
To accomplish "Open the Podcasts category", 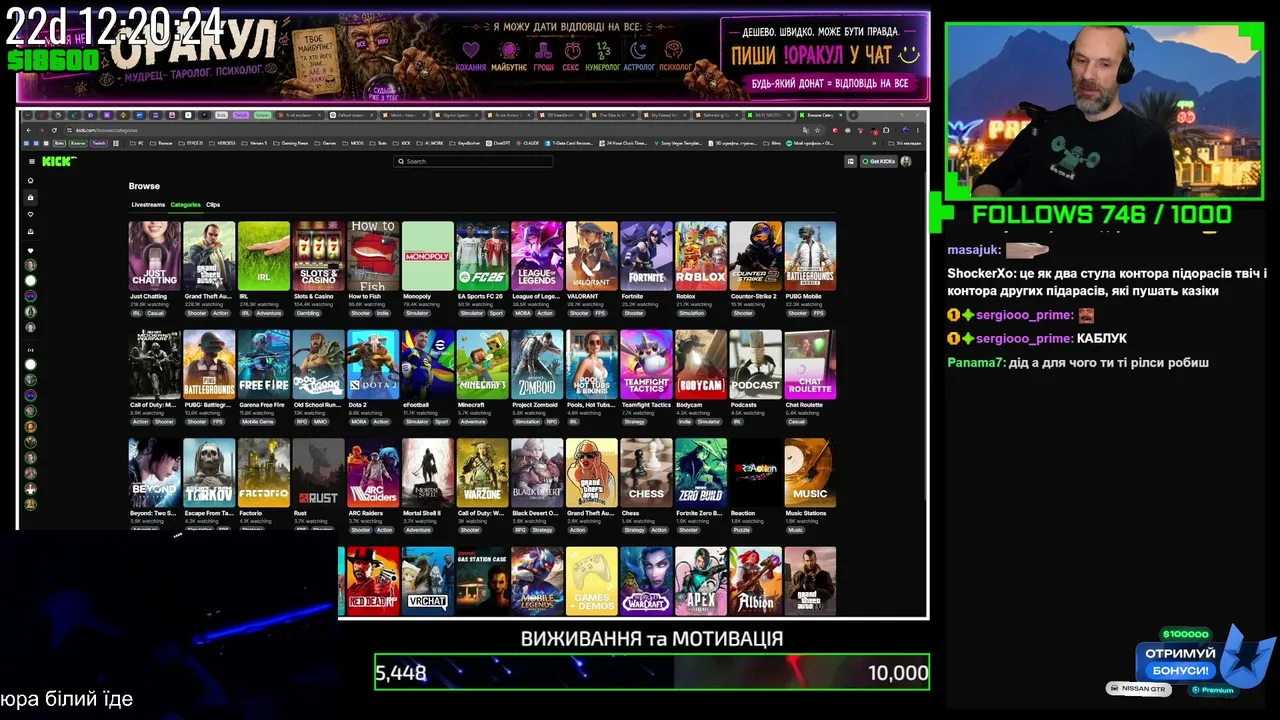I will click(x=755, y=365).
